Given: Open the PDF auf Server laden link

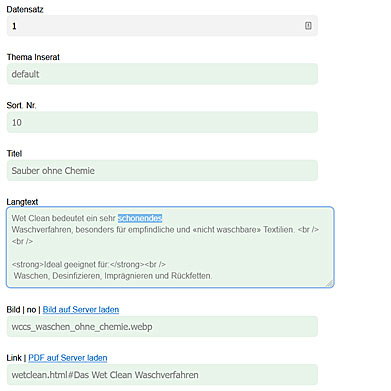Looking at the screenshot, I should [x=68, y=358].
